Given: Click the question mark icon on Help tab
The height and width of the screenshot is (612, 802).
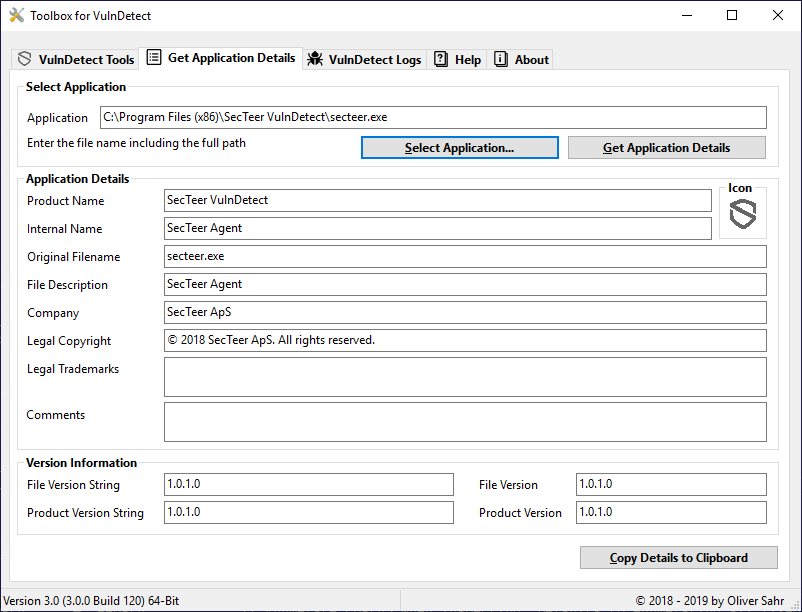Looking at the screenshot, I should [440, 59].
